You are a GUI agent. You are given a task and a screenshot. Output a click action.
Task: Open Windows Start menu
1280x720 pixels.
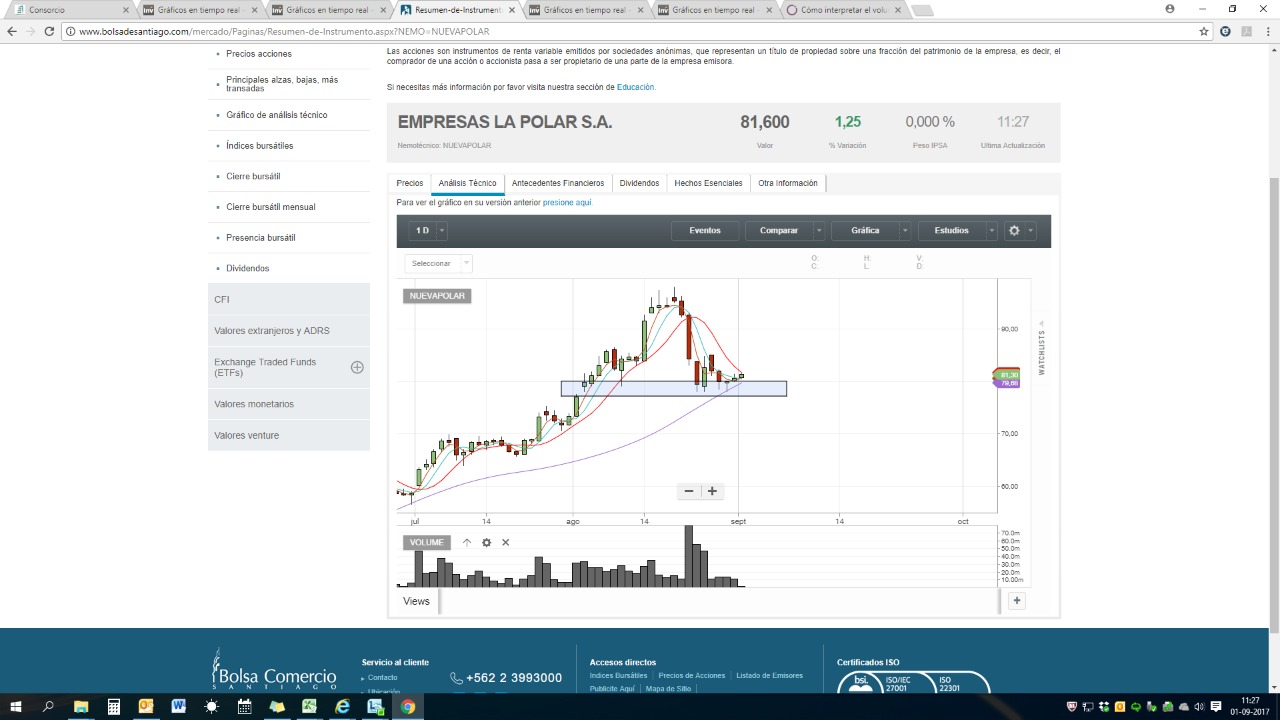pyautogui.click(x=16, y=706)
